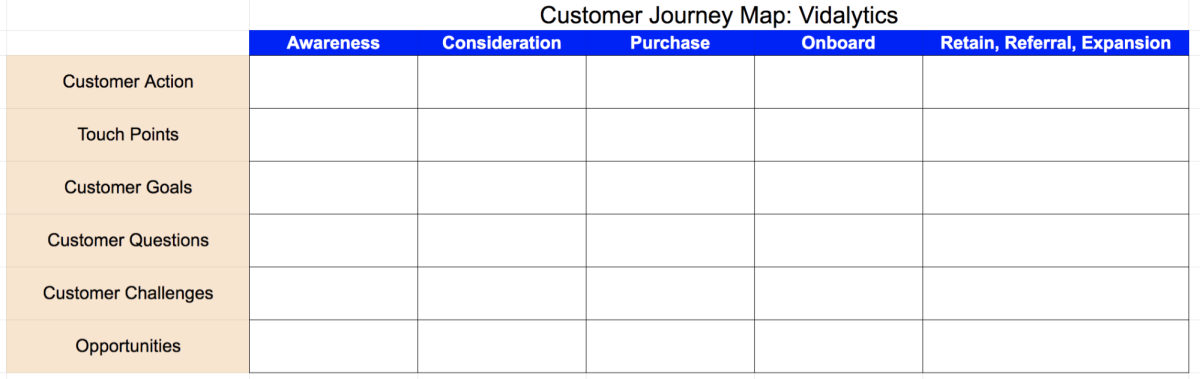The width and height of the screenshot is (1200, 379).
Task: Select the Consideration cell in Touch Points row
Action: pyautogui.click(x=502, y=135)
